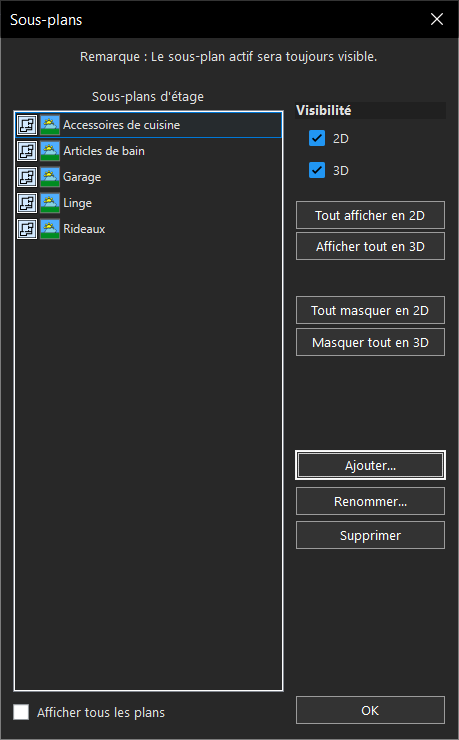
Task: Click 3D landscape icon beside Articles de bain
Action: tap(50, 151)
